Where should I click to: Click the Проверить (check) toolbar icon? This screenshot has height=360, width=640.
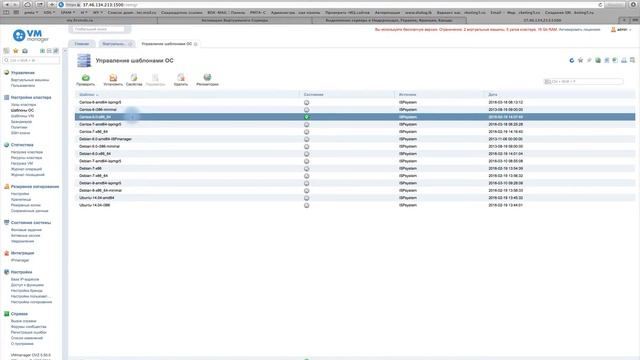pyautogui.click(x=86, y=79)
